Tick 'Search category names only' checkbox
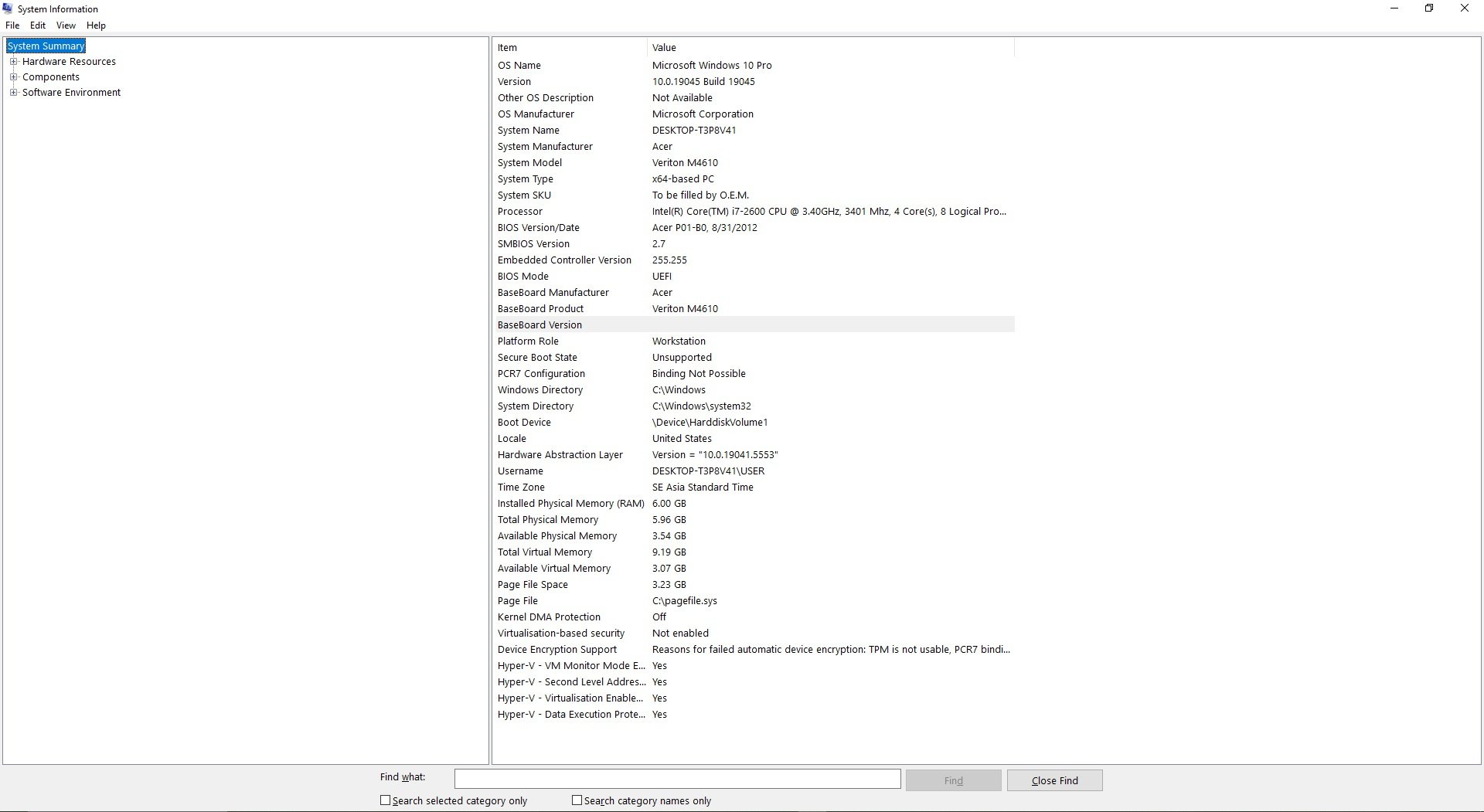 577,800
